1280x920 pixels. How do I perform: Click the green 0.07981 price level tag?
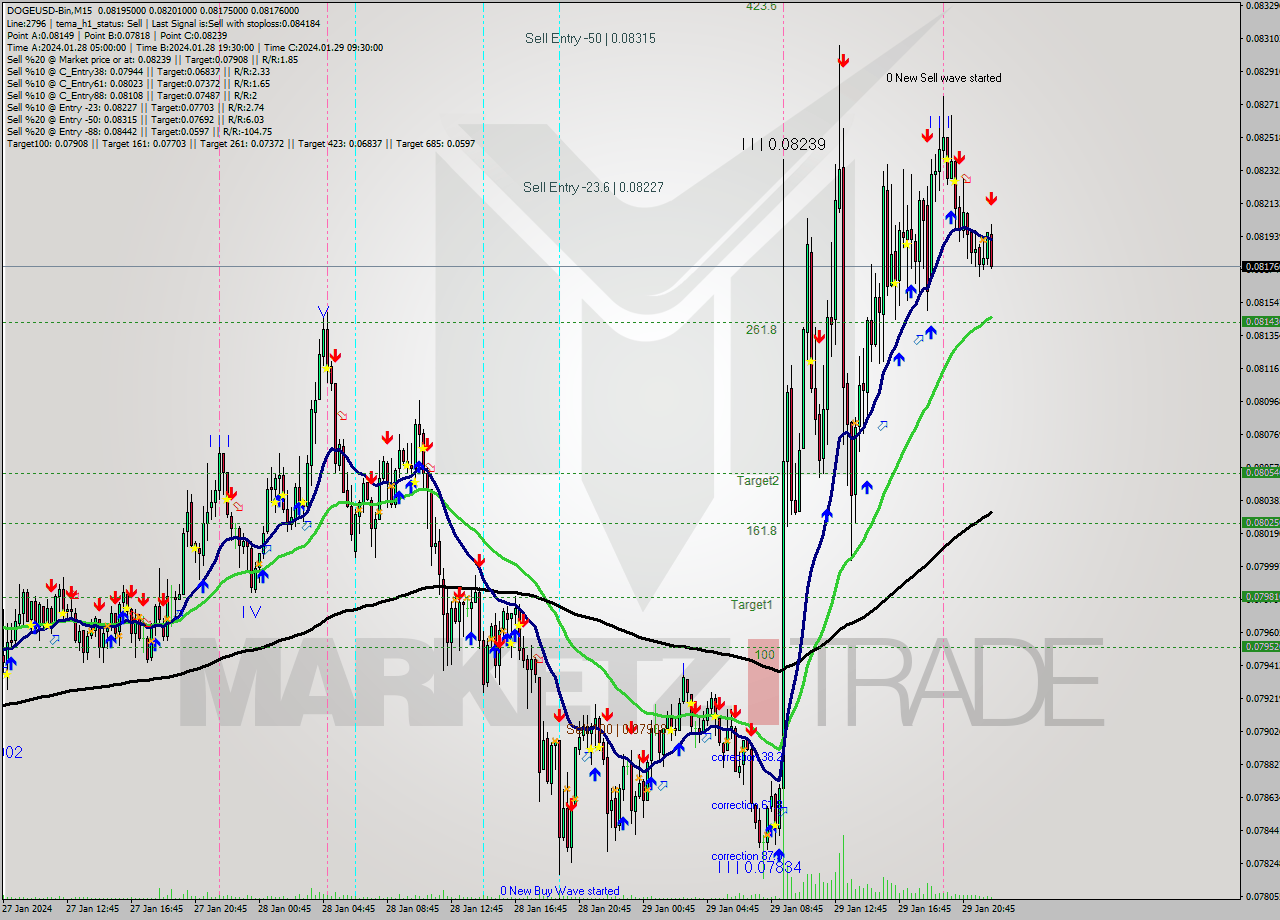pyautogui.click(x=1259, y=597)
